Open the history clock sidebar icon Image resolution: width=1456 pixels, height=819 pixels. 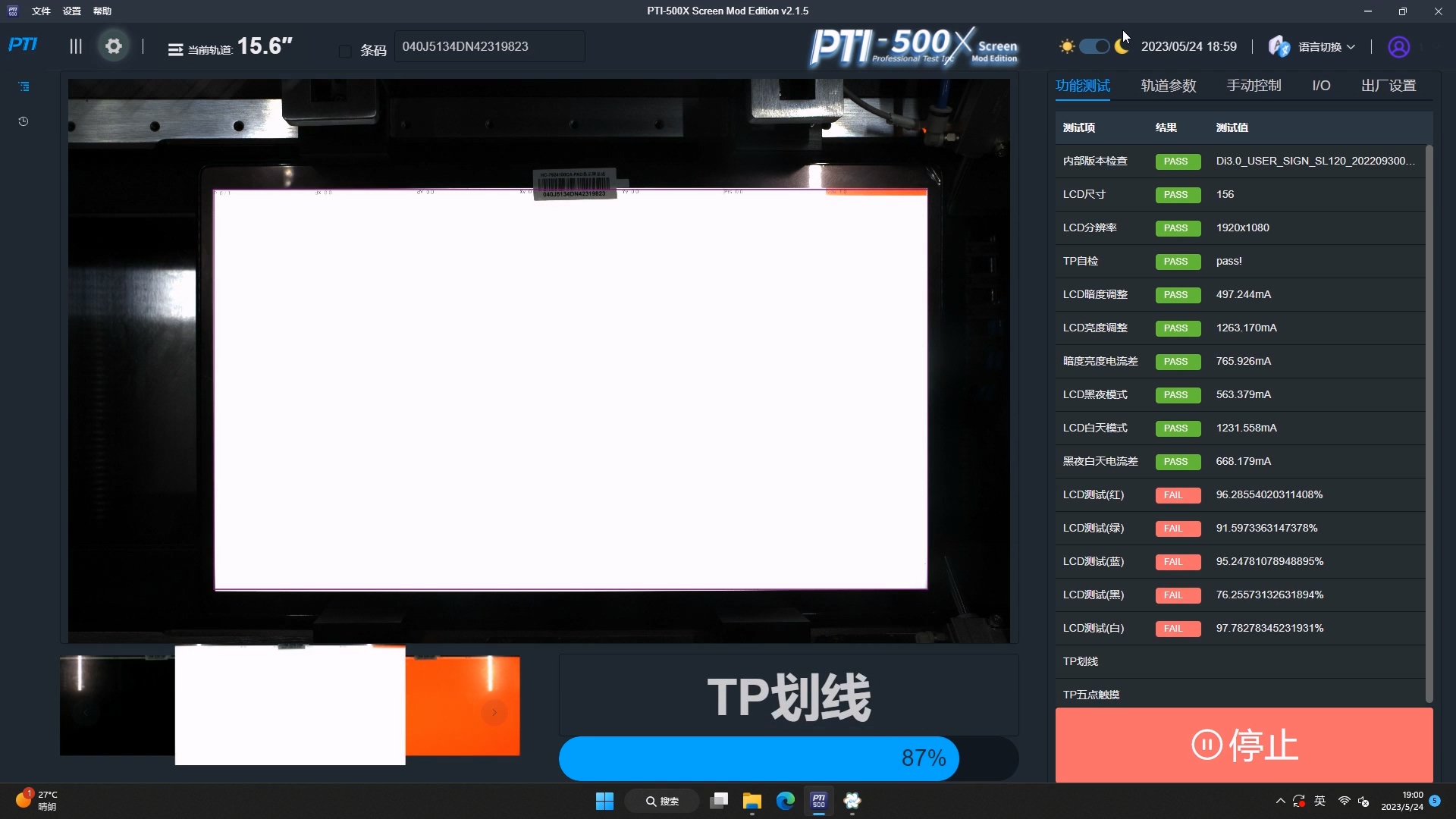(24, 121)
